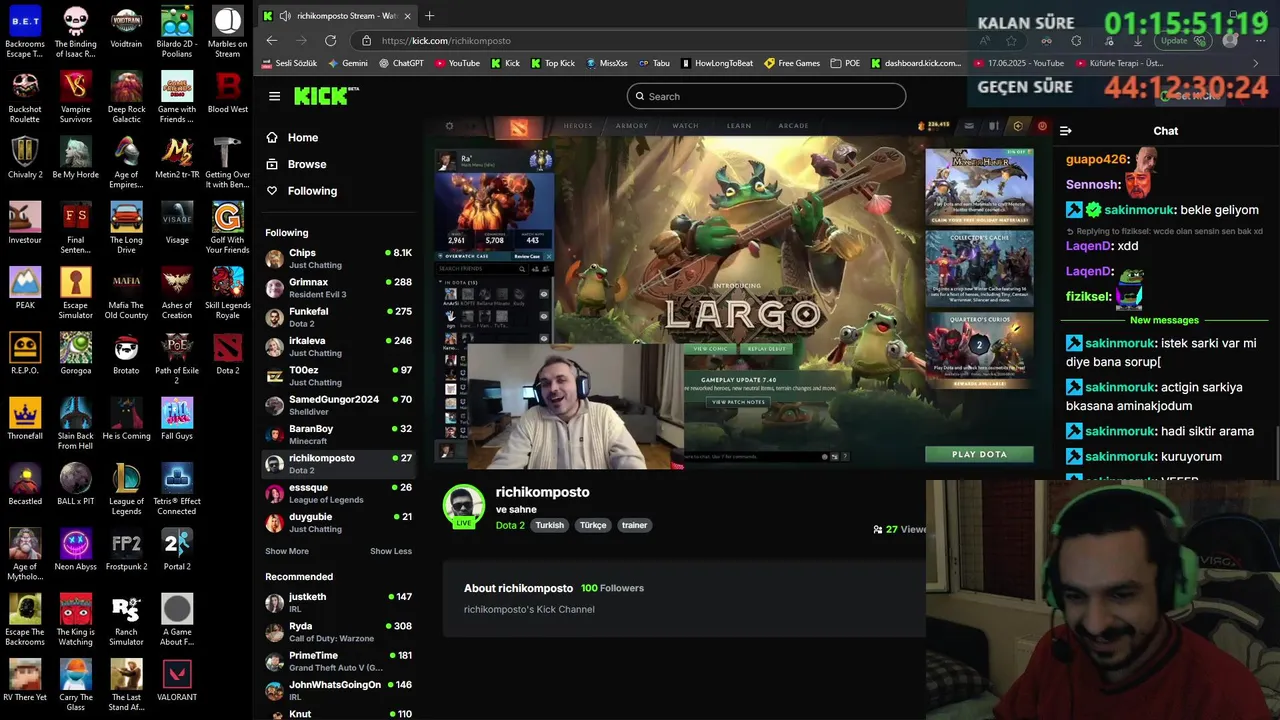
Task: Go to Home in the sidebar
Action: (303, 138)
